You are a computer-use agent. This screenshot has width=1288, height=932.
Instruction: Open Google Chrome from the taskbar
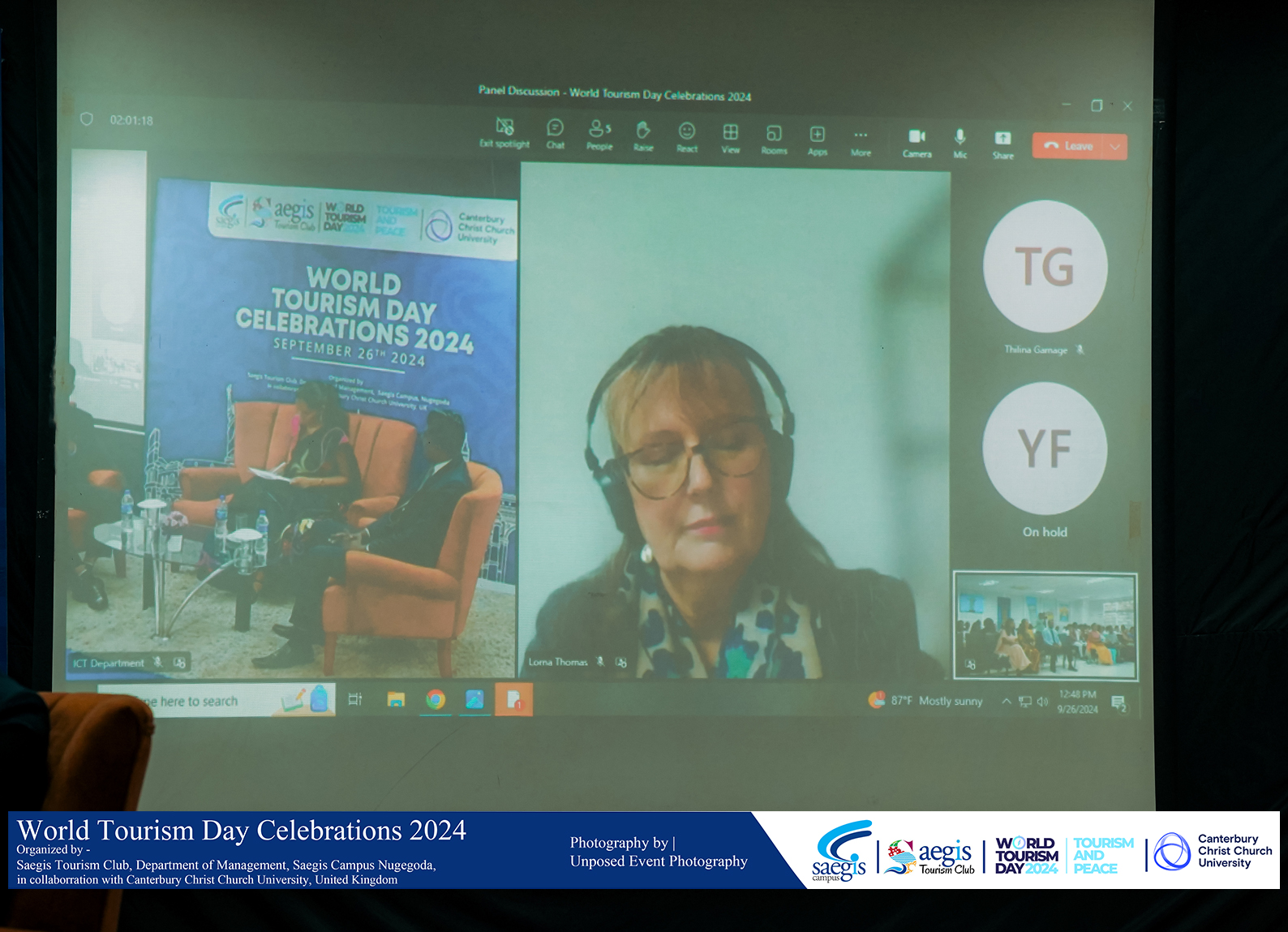436,699
